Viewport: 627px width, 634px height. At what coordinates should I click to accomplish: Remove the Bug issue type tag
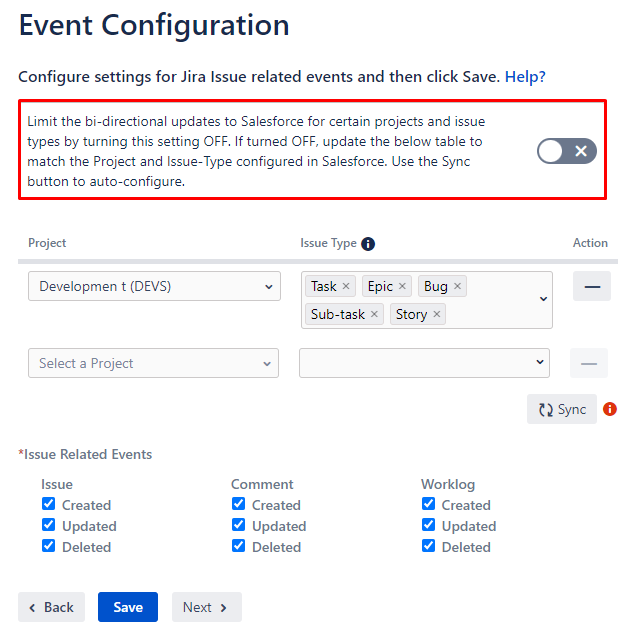(x=457, y=286)
